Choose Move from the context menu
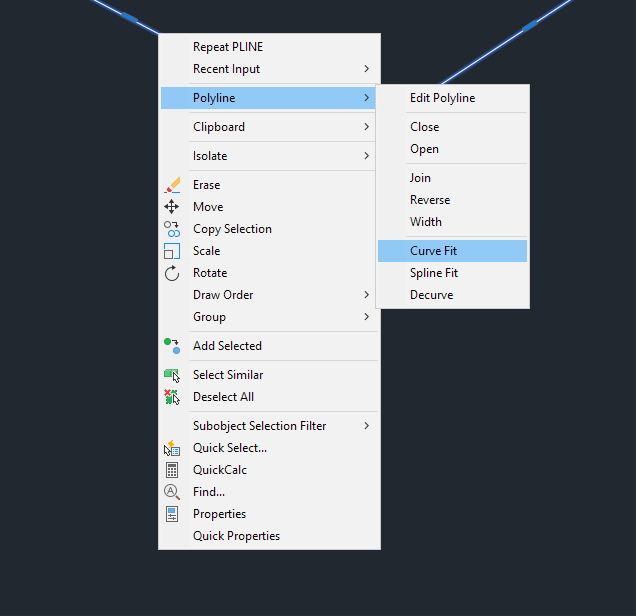 pos(269,207)
